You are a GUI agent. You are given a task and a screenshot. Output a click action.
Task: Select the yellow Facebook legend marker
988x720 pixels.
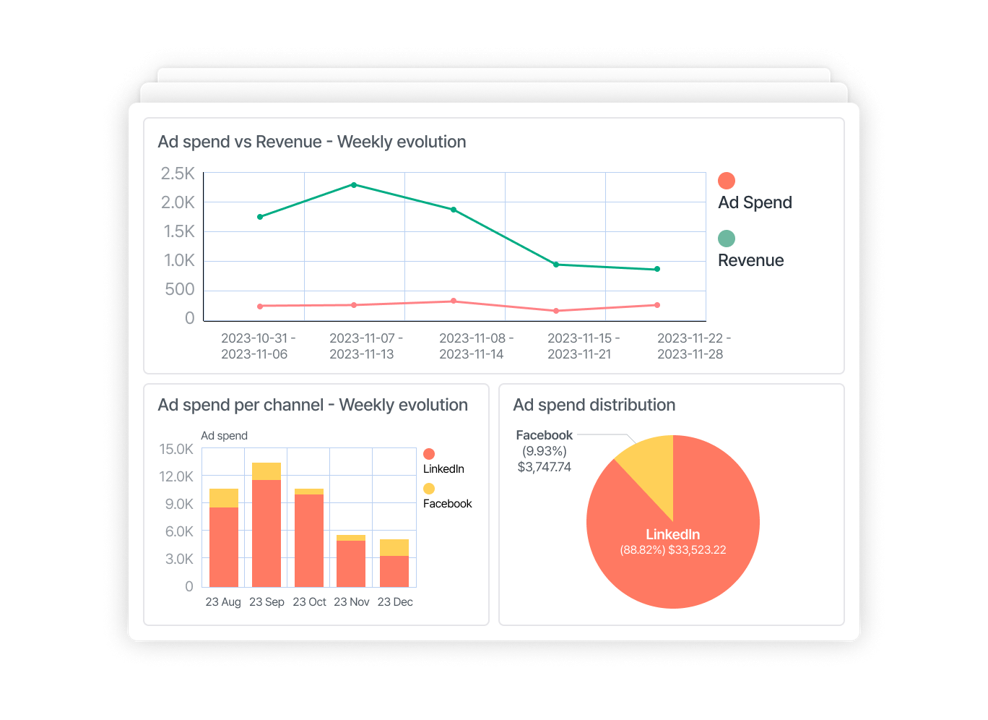click(x=429, y=488)
